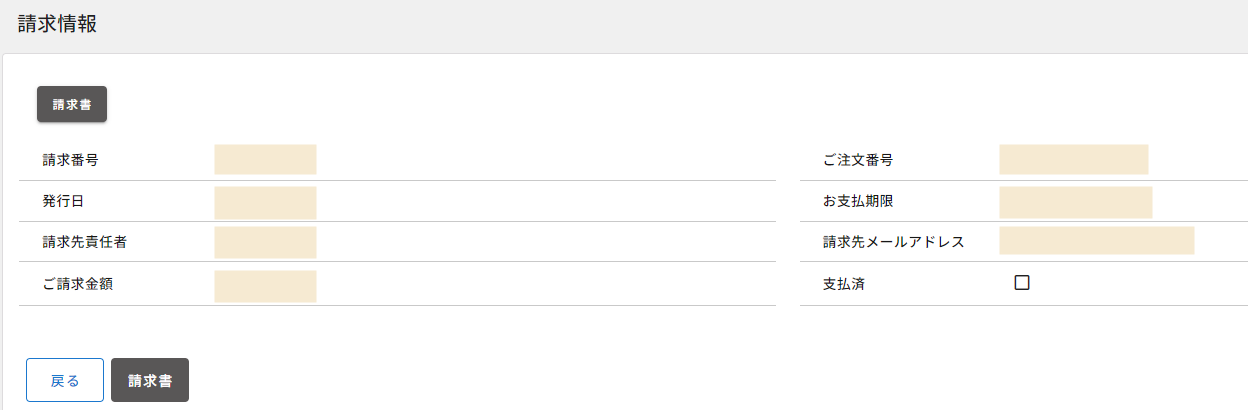Viewport: 1248px width, 410px height.
Task: Click the 請求先メールアドレス label text
Action: [893, 242]
